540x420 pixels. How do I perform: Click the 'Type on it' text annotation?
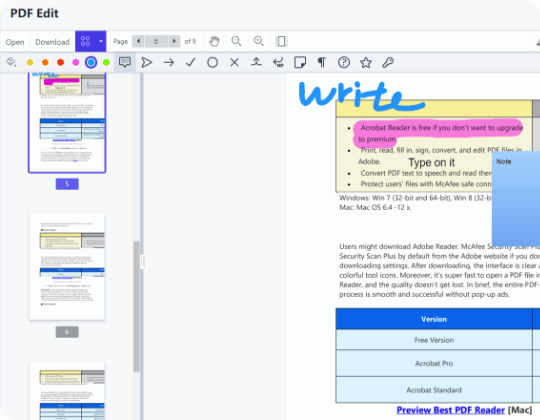point(432,162)
